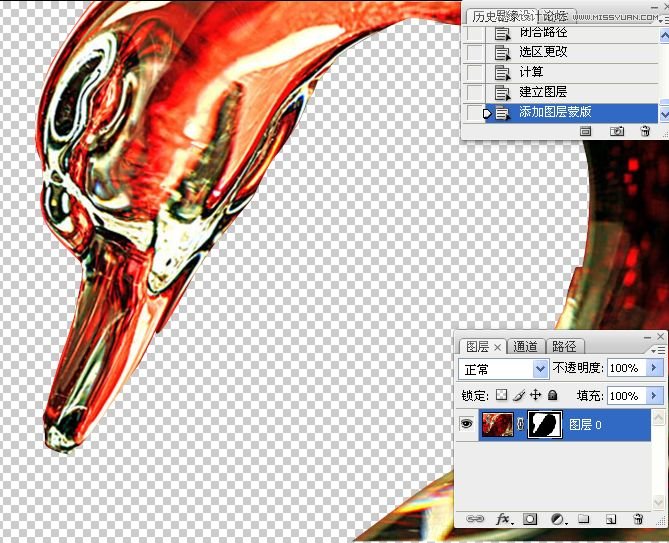Viewport: 669px width, 543px height.
Task: Create new document from current state icon
Action: 587,131
